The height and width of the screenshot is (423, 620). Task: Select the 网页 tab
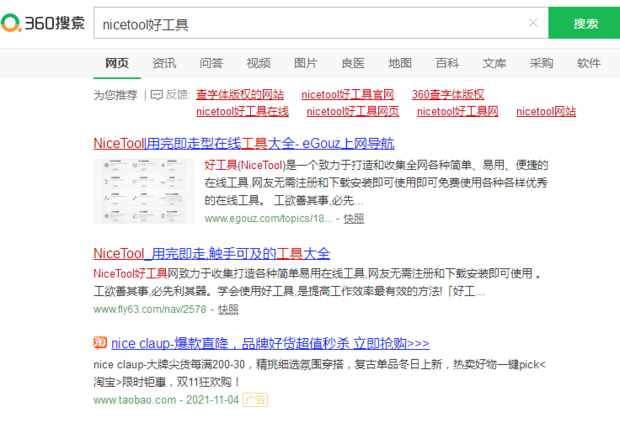point(117,63)
